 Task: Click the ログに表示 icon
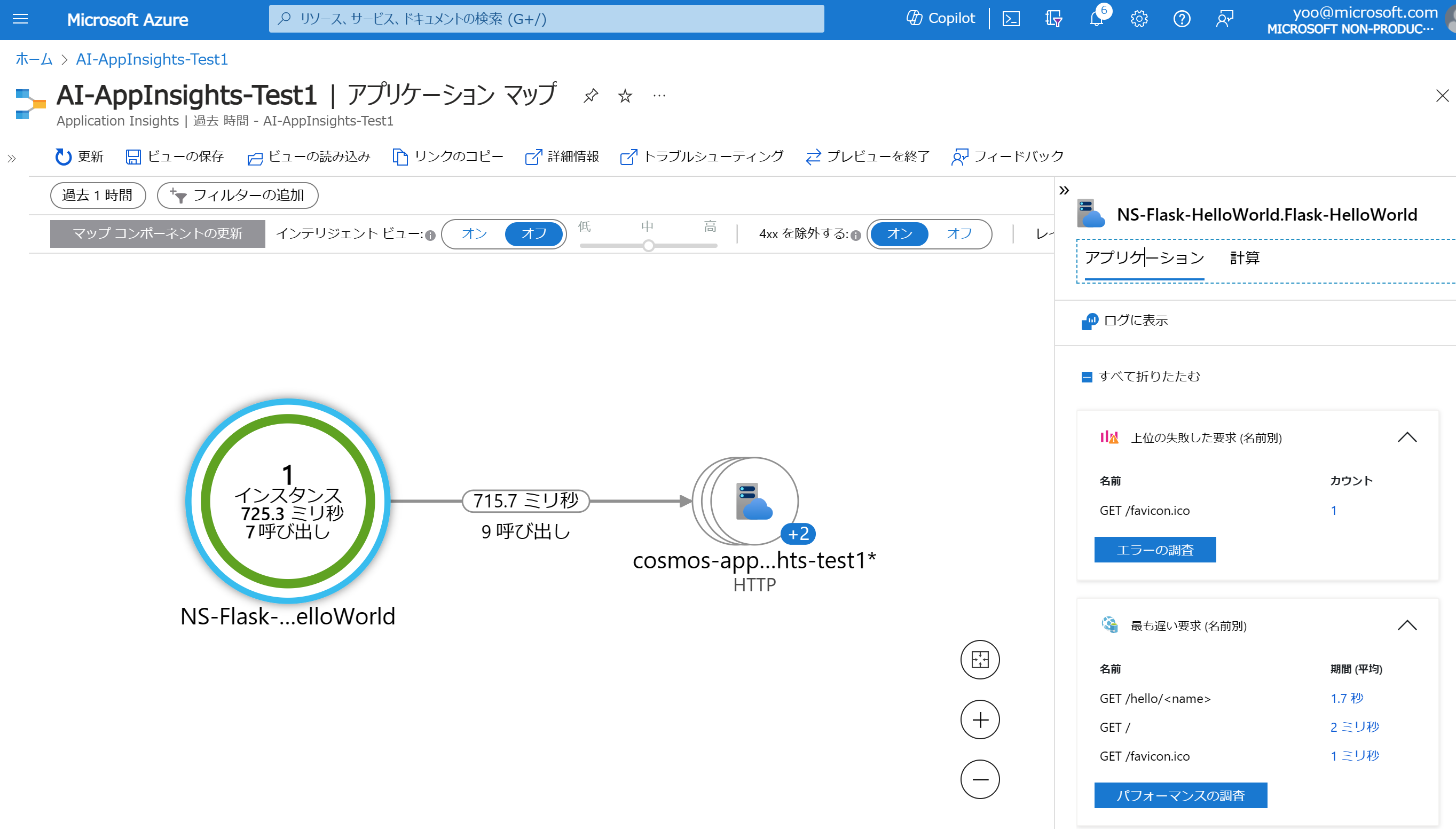[x=1090, y=320]
